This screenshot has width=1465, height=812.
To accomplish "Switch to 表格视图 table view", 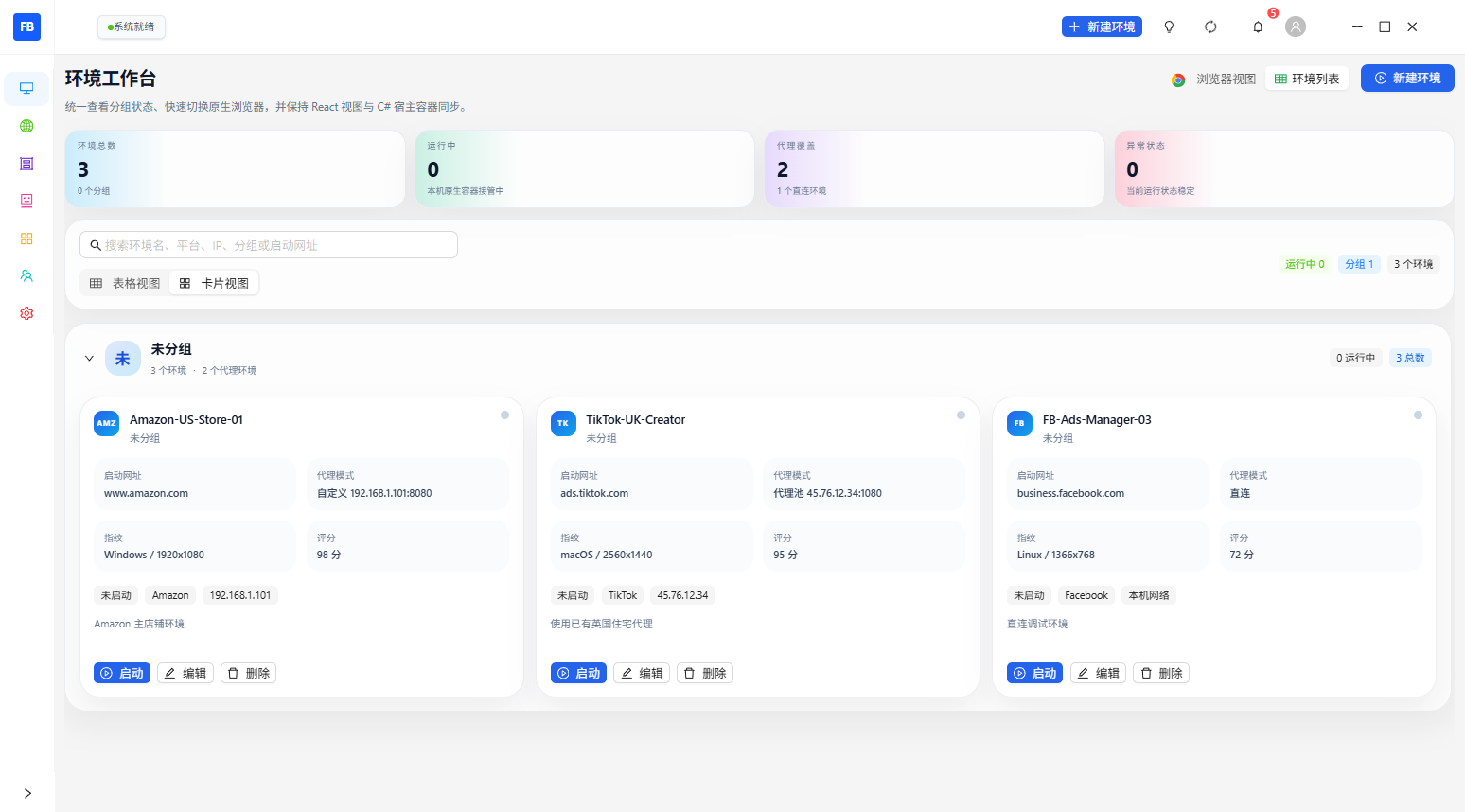I will [x=125, y=283].
